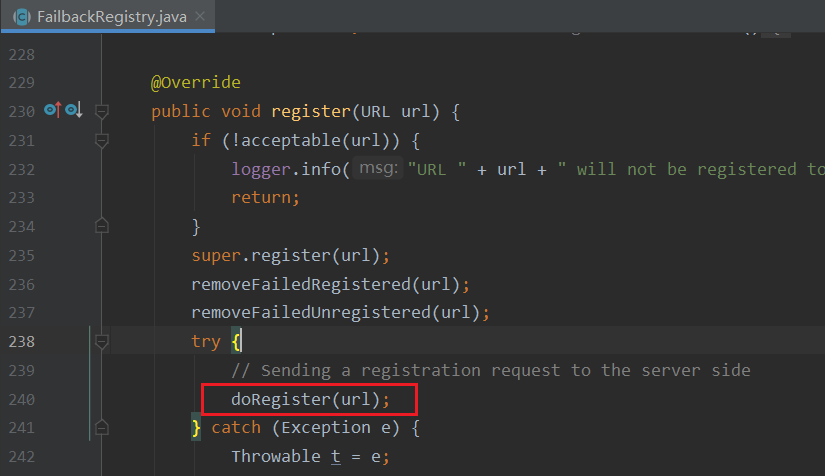Click fold end marker at line 234

pos(101,227)
